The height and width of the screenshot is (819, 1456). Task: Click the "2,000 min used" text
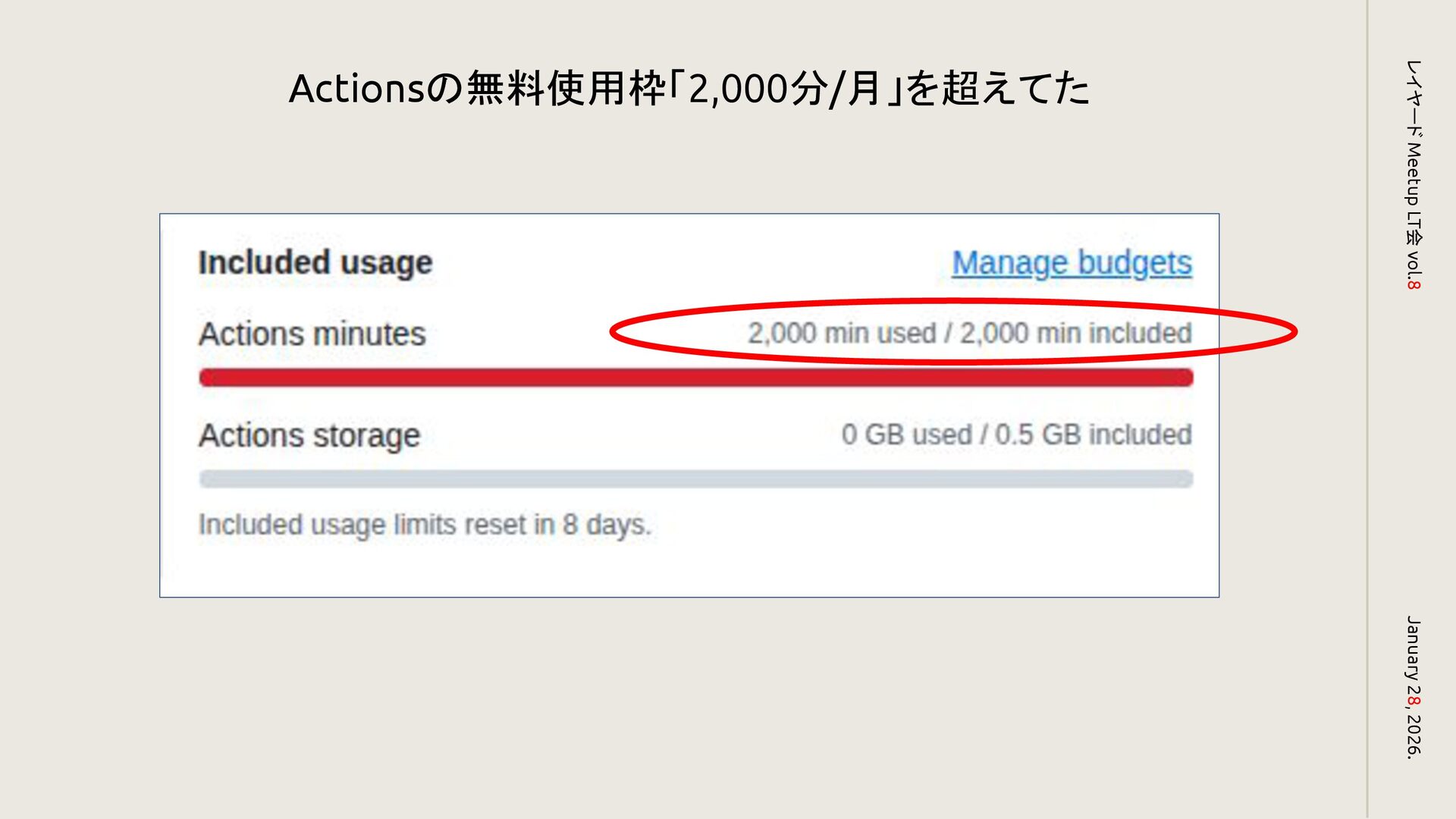pos(841,334)
